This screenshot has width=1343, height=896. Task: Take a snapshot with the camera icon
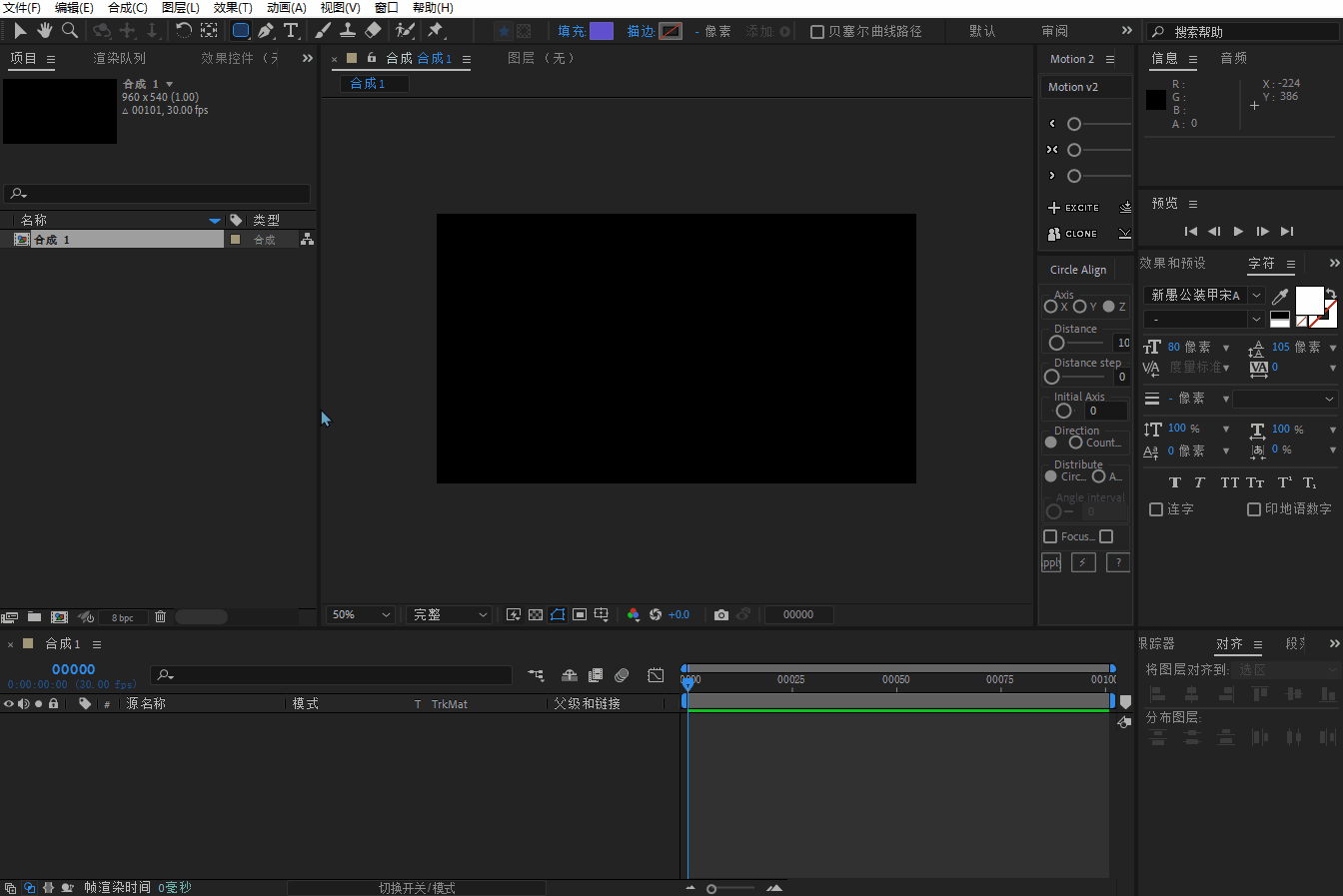(721, 614)
